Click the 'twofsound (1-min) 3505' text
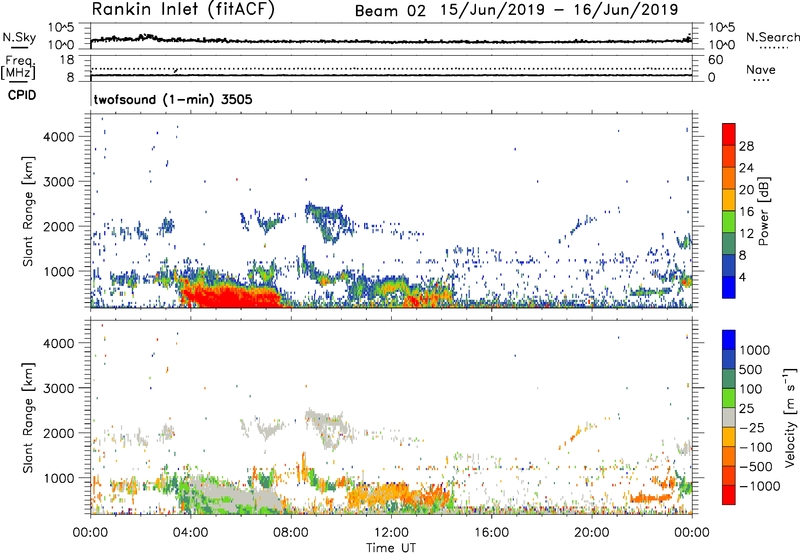This screenshot has height=554, width=800. point(173,99)
